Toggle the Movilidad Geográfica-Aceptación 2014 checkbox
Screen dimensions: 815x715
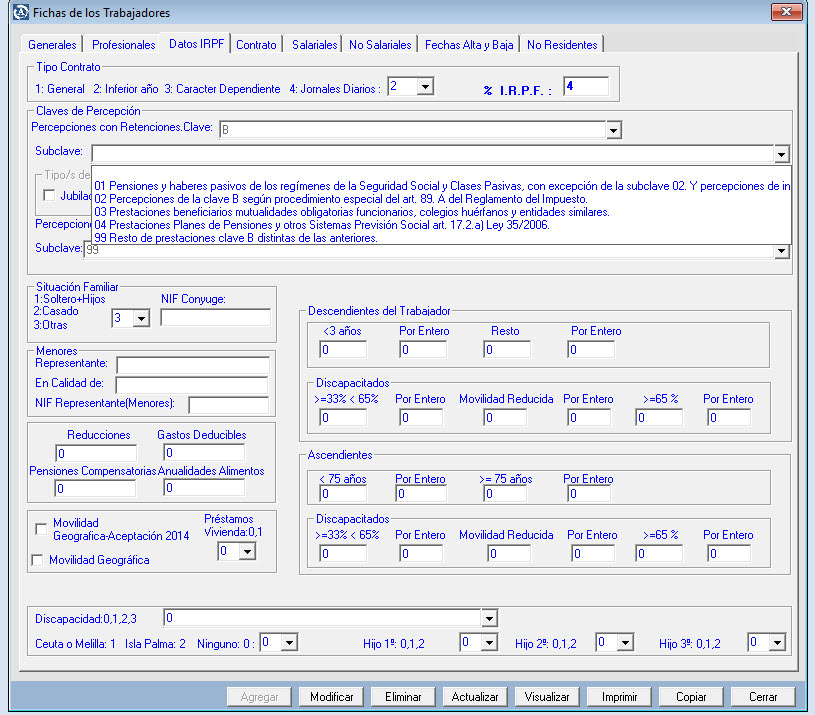point(41,528)
